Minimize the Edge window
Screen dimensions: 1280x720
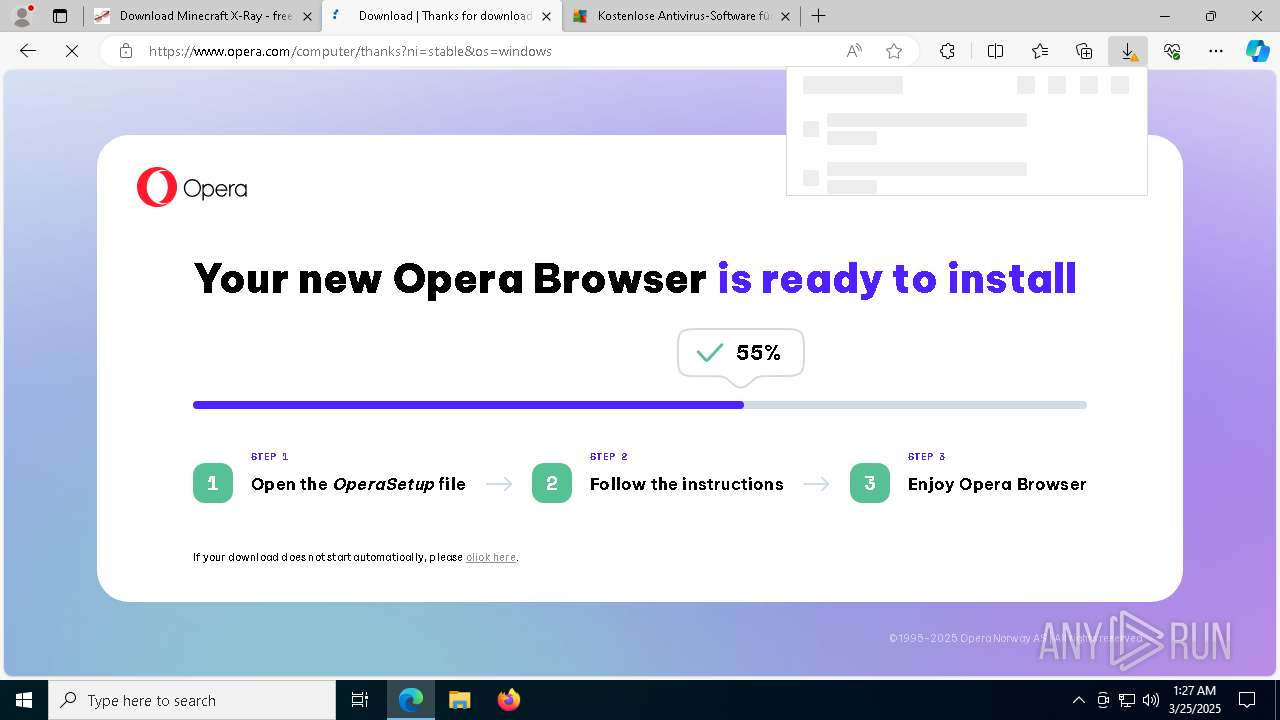click(x=1165, y=16)
